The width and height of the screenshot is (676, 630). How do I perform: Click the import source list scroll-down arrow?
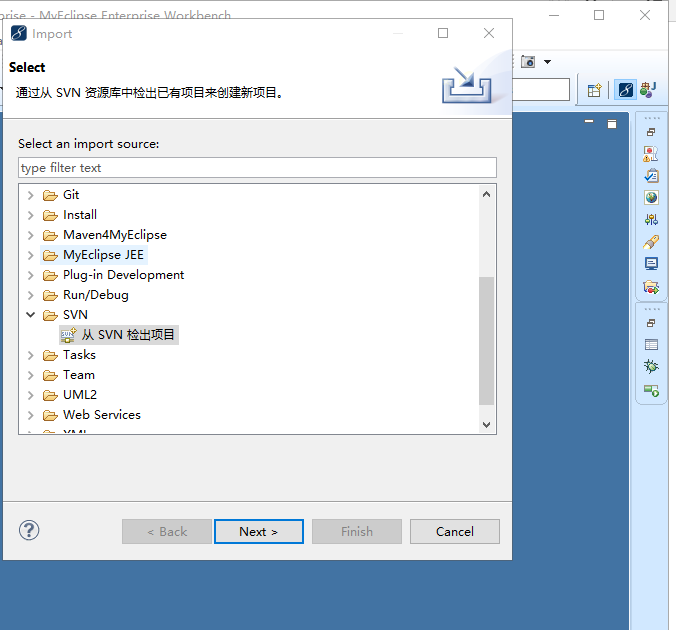[x=486, y=425]
